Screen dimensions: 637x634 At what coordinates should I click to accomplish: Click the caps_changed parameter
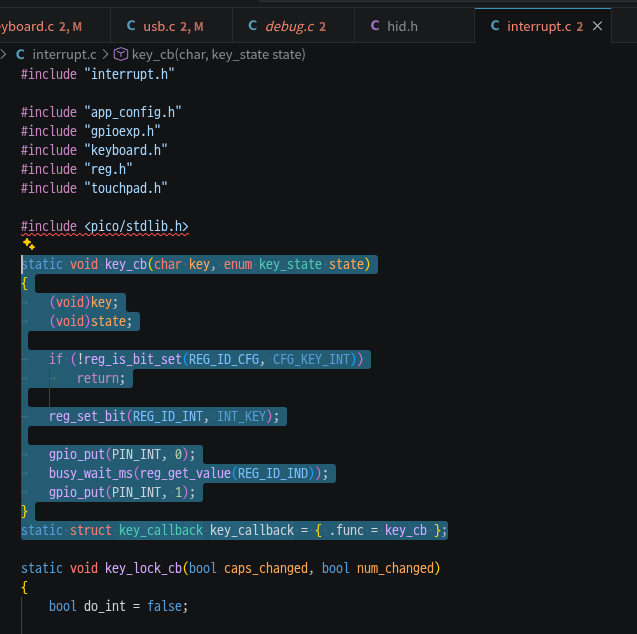(266, 568)
